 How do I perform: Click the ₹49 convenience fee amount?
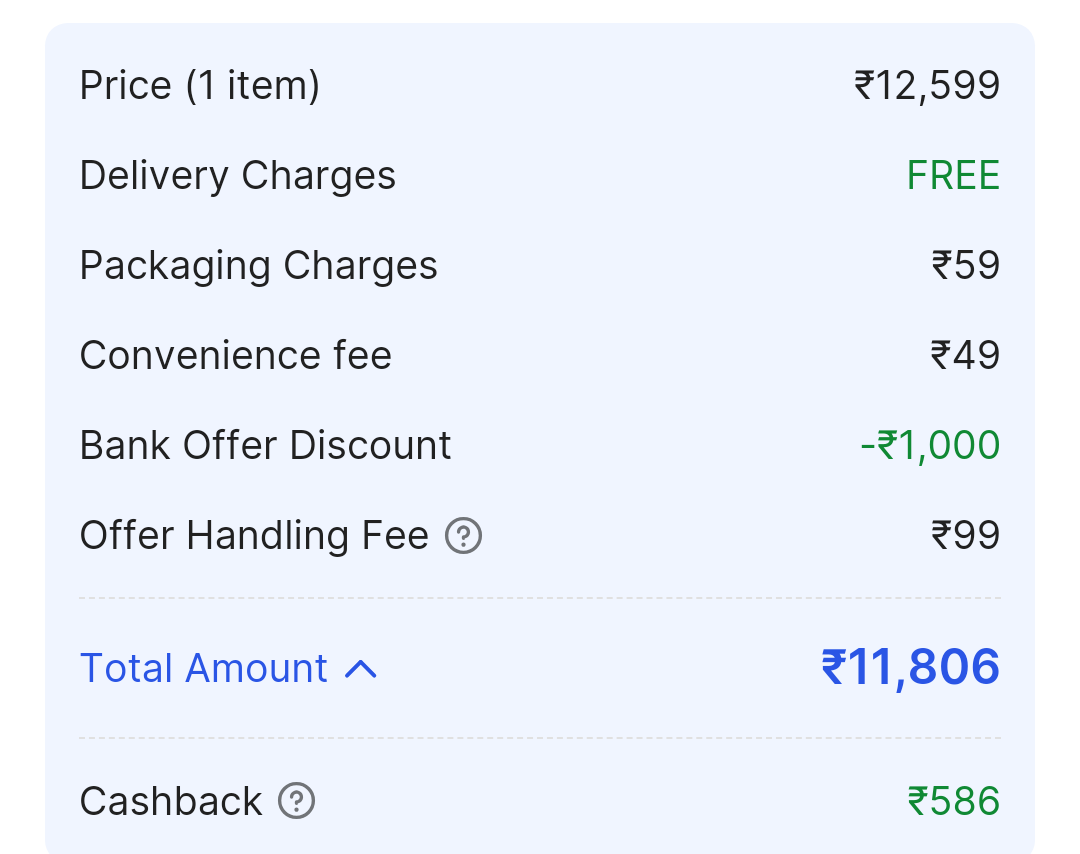click(x=965, y=356)
